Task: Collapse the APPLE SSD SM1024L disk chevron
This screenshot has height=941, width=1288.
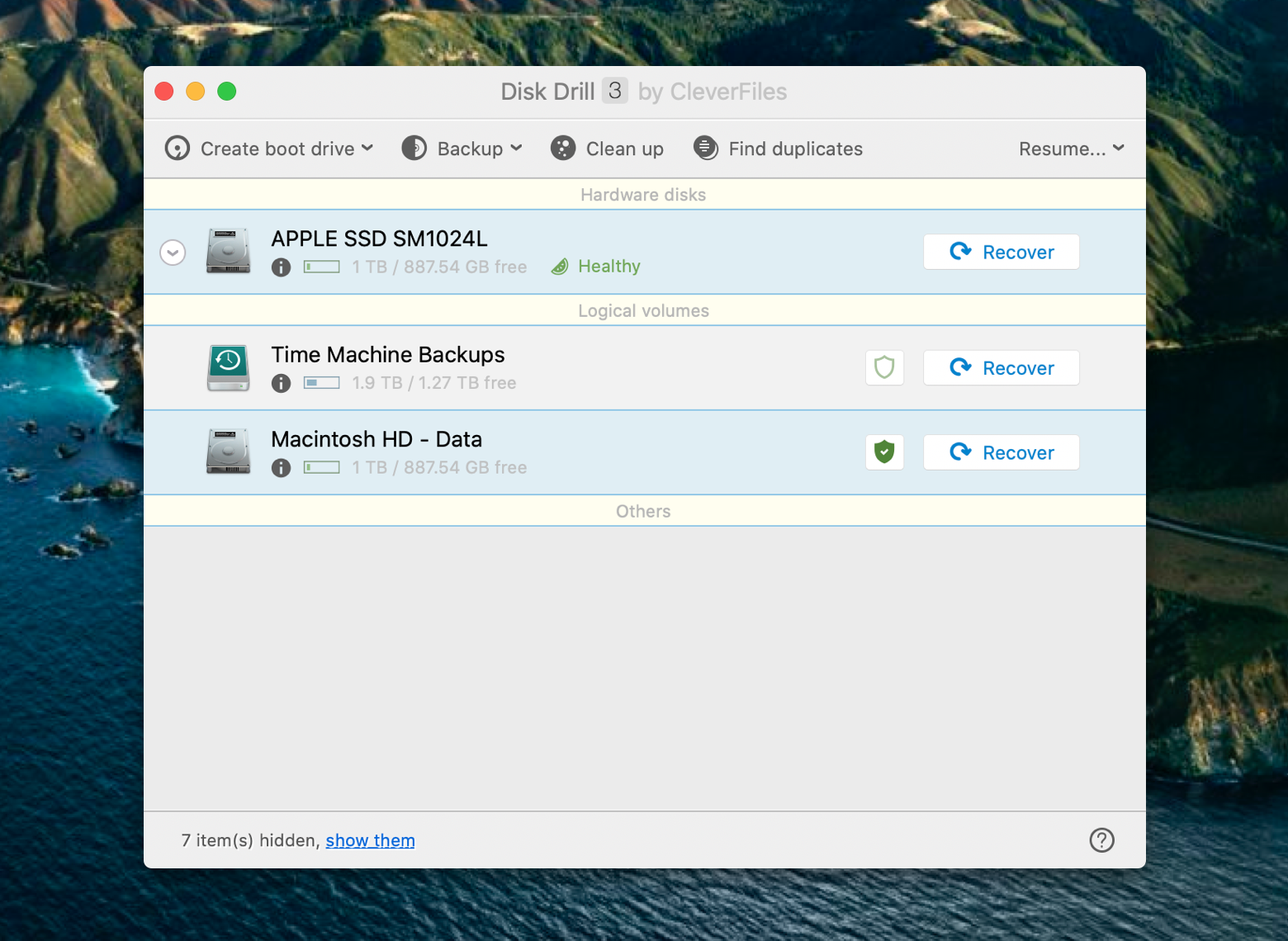Action: (x=173, y=253)
